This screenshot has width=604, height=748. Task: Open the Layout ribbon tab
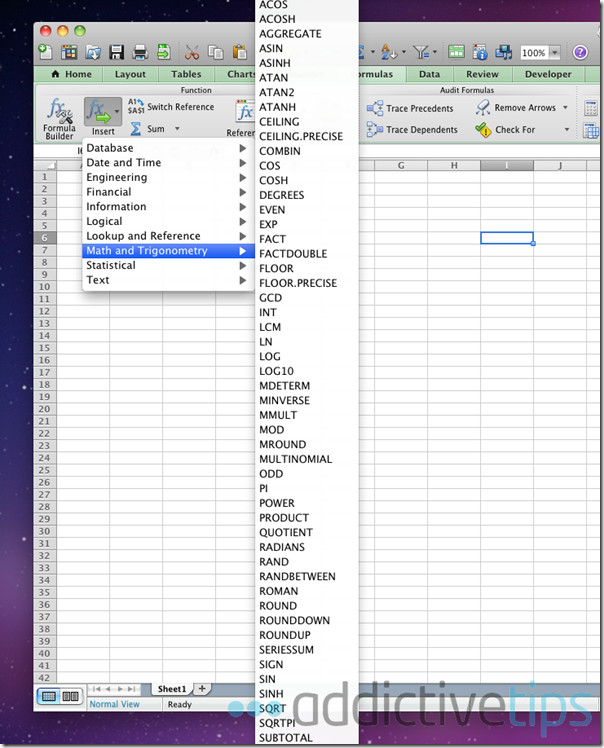click(x=130, y=74)
